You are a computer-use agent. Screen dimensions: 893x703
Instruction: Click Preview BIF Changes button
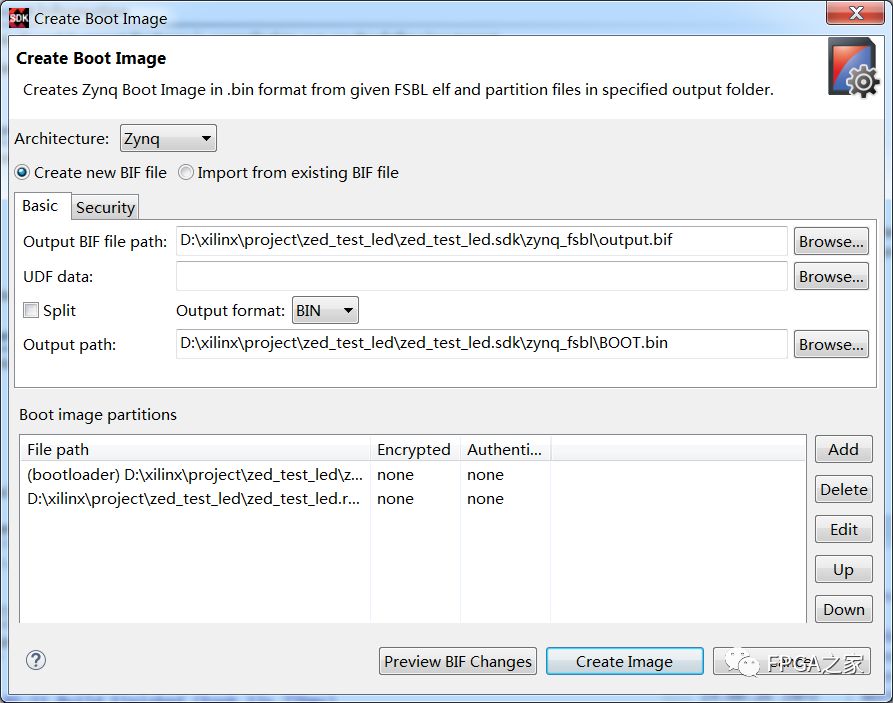tap(458, 661)
